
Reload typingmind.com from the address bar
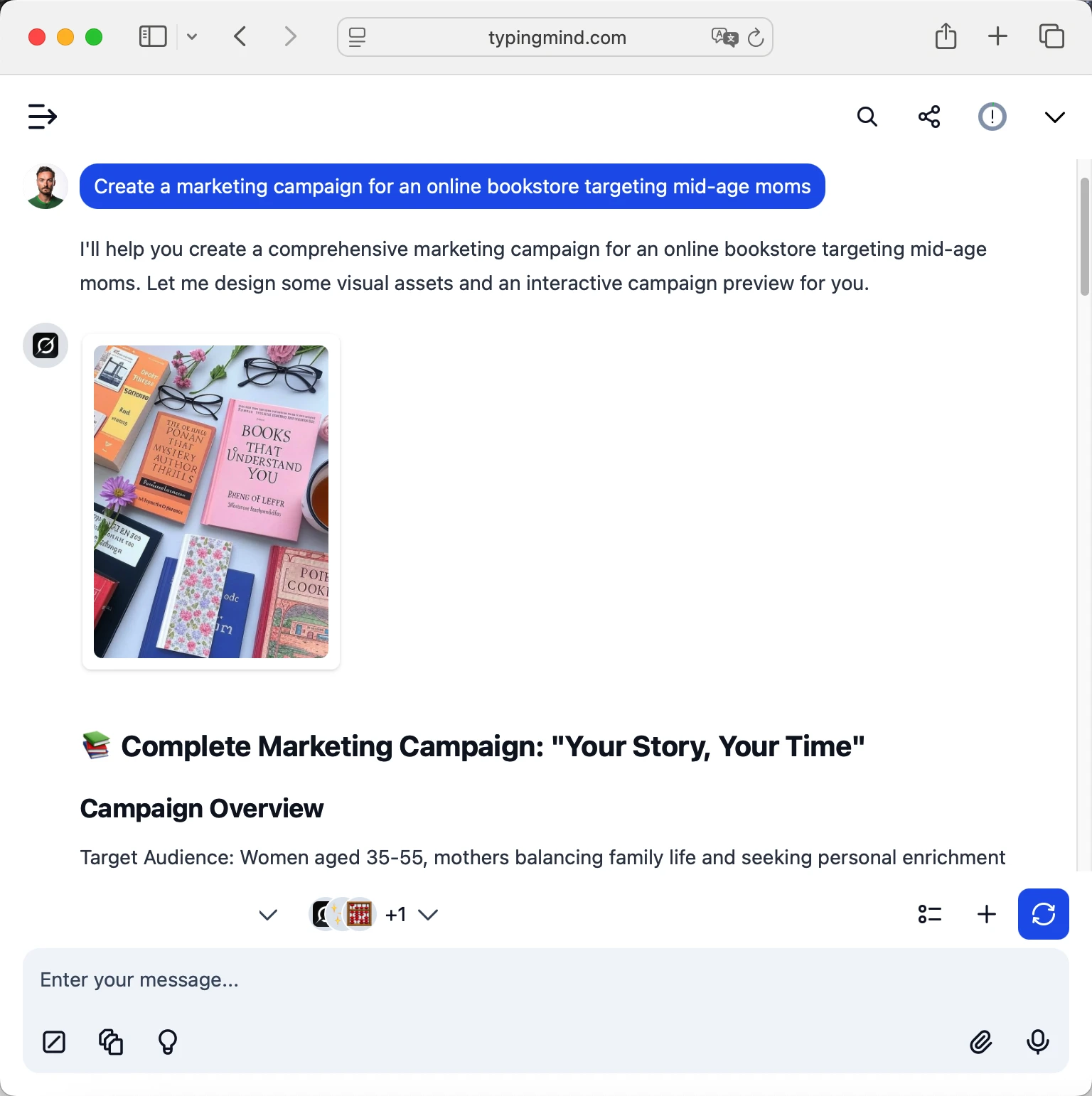756,37
